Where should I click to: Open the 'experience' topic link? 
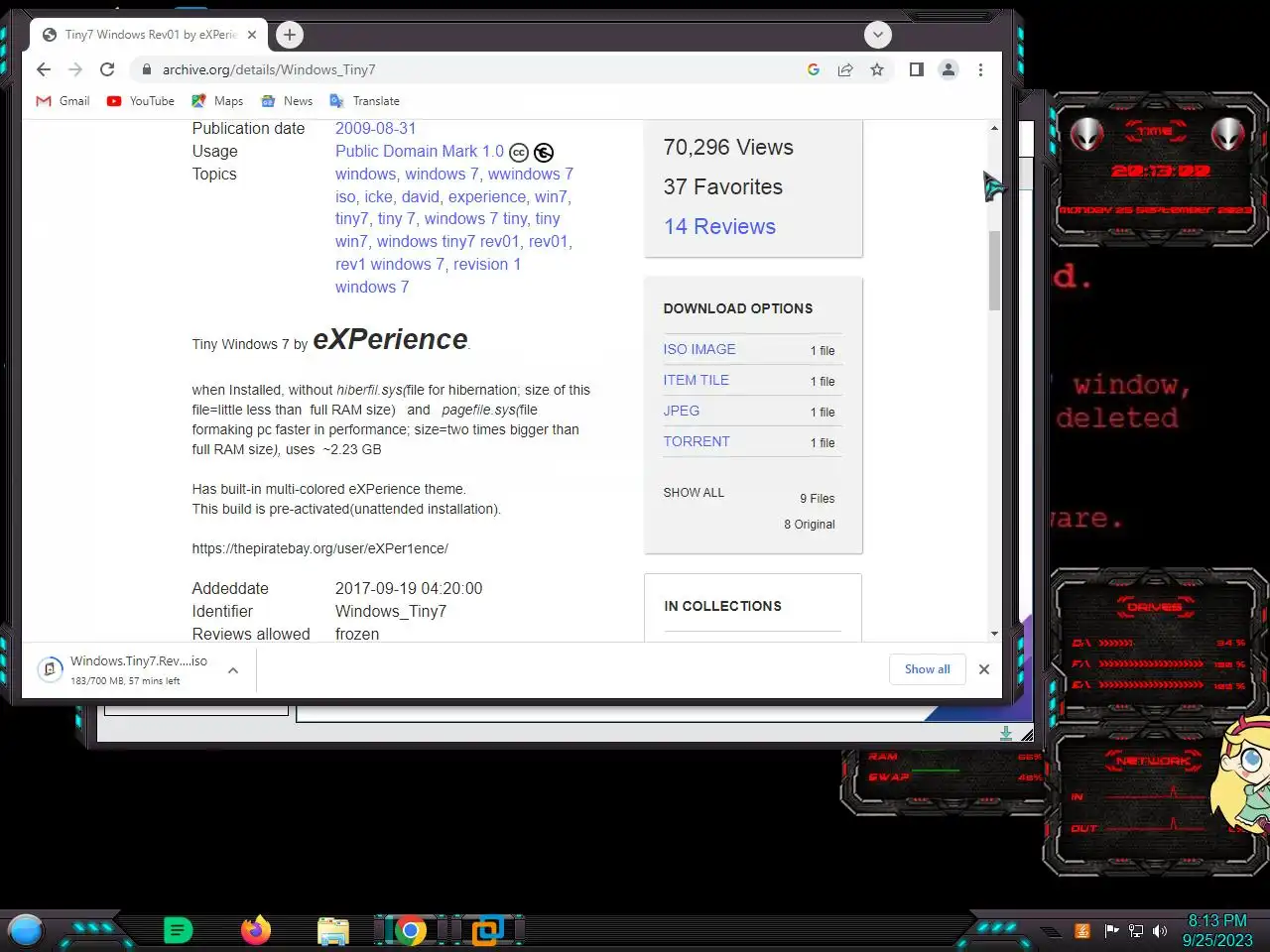pos(487,196)
